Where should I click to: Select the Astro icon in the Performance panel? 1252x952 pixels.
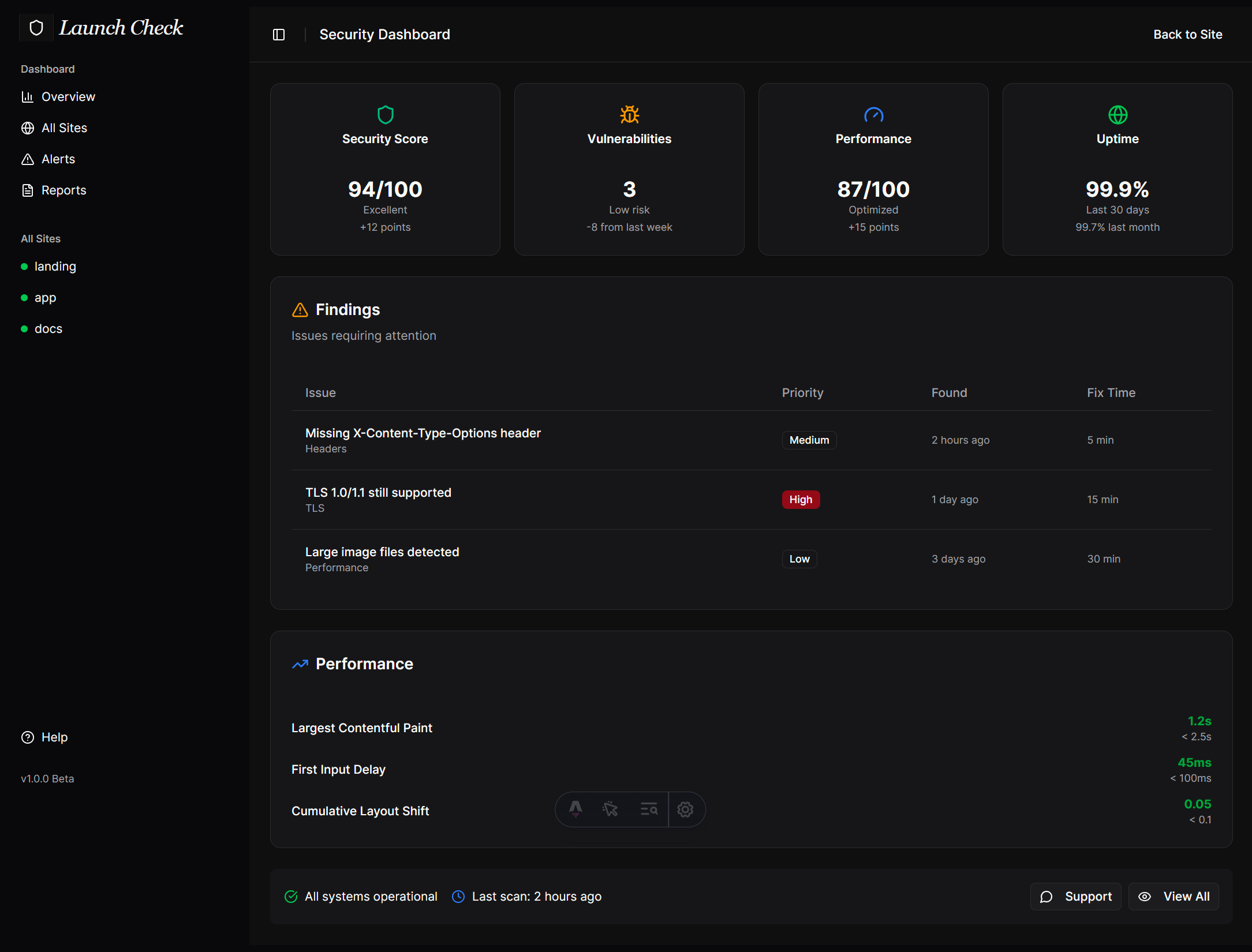(x=575, y=809)
